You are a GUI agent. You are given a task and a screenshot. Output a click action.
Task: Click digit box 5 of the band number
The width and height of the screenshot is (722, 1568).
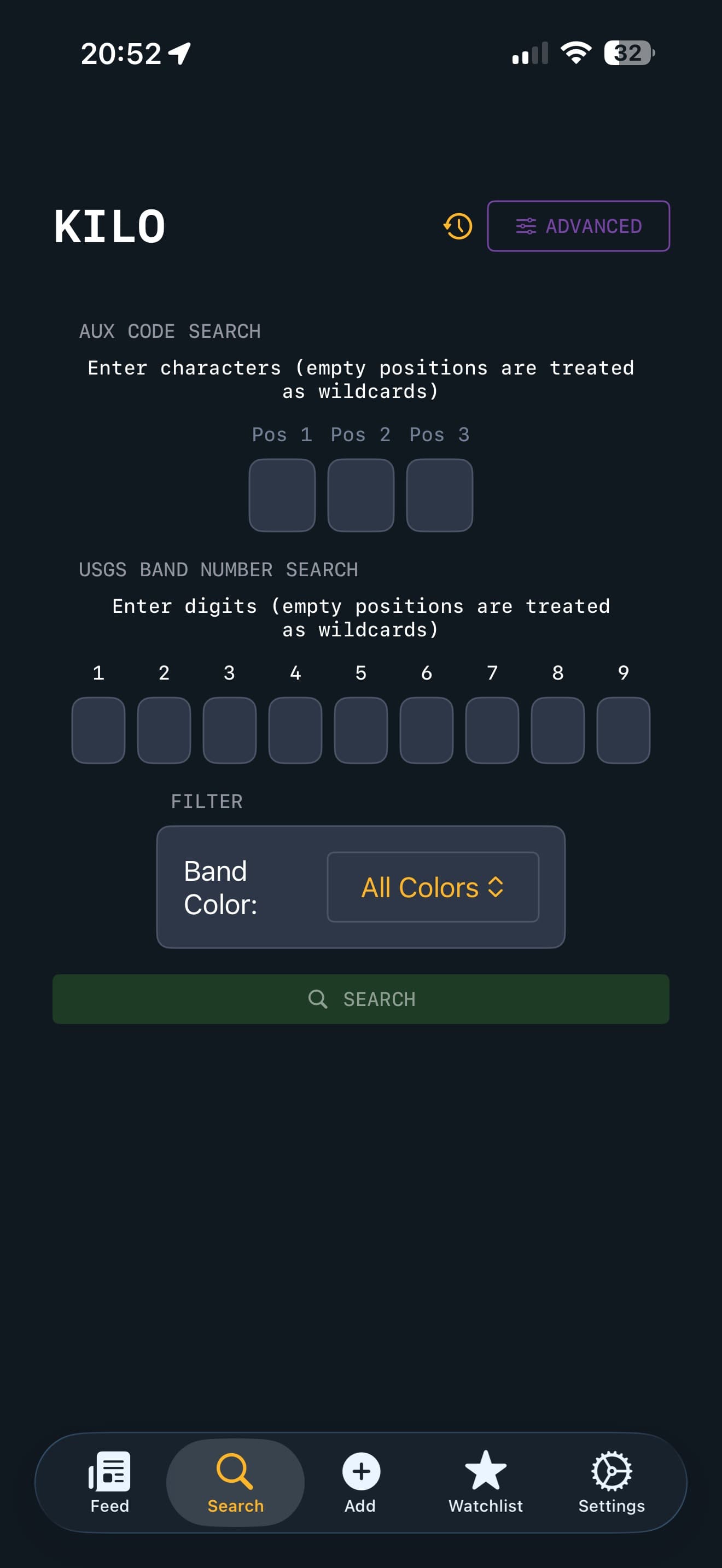click(x=360, y=729)
